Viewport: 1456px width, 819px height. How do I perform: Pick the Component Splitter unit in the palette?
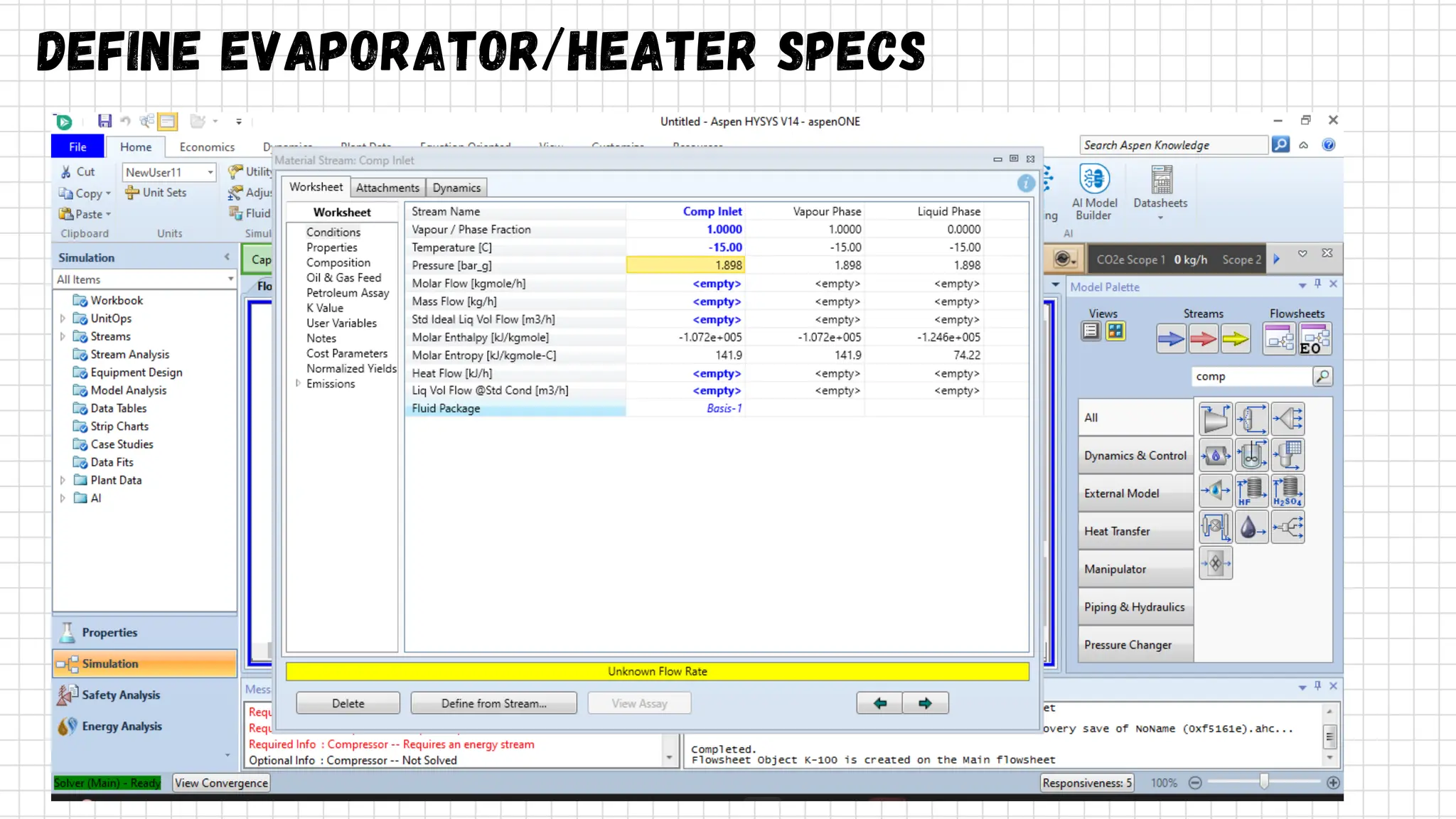(1251, 419)
